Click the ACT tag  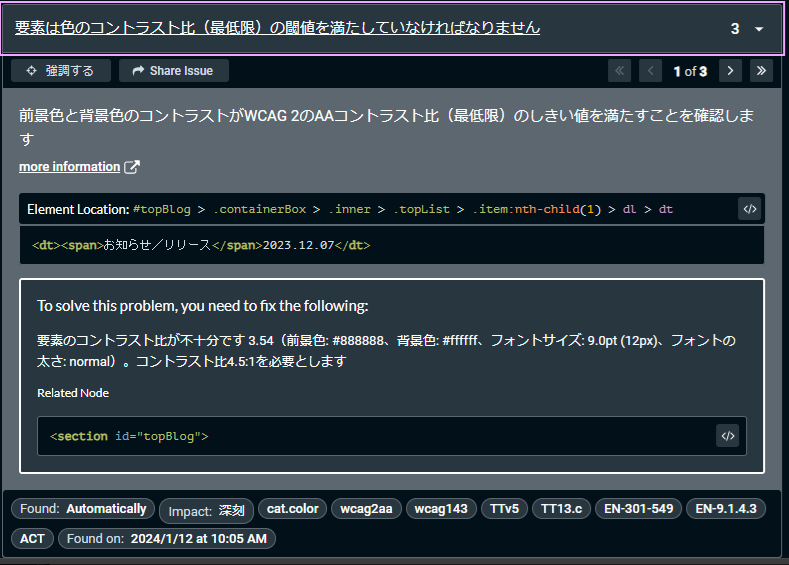[x=32, y=538]
